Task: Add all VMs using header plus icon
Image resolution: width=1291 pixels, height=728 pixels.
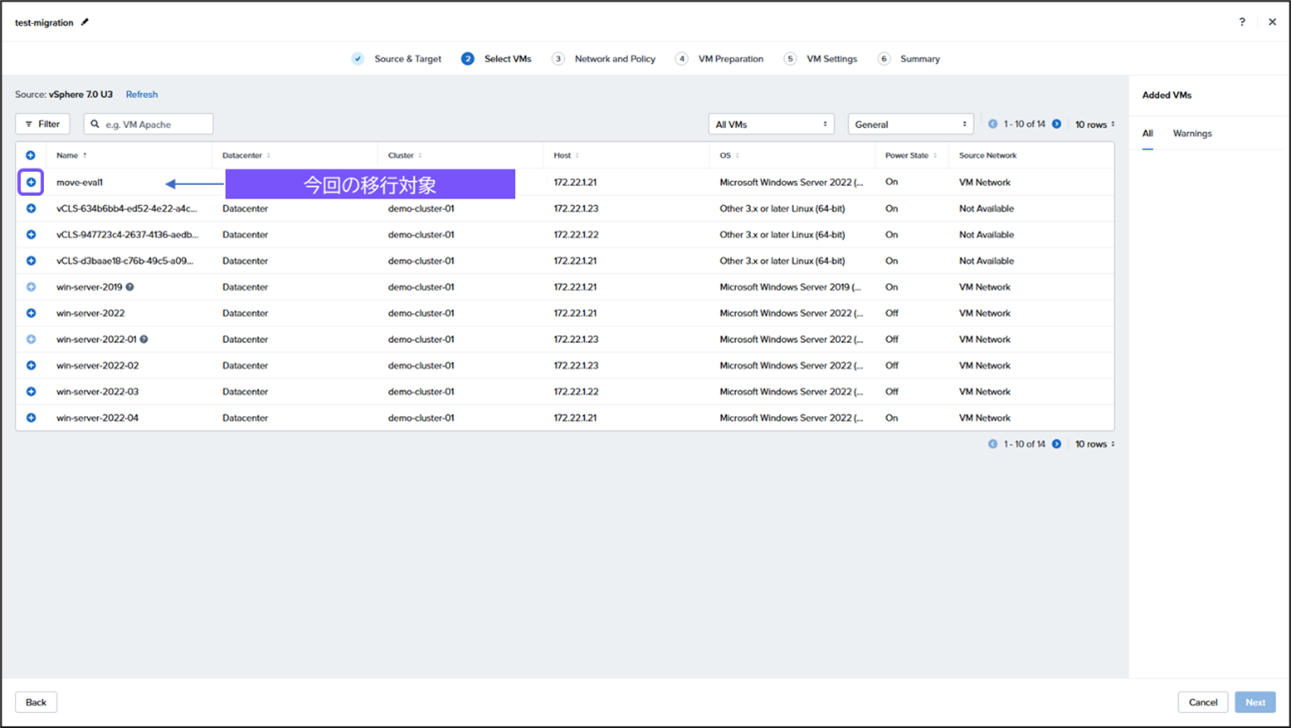Action: point(31,155)
